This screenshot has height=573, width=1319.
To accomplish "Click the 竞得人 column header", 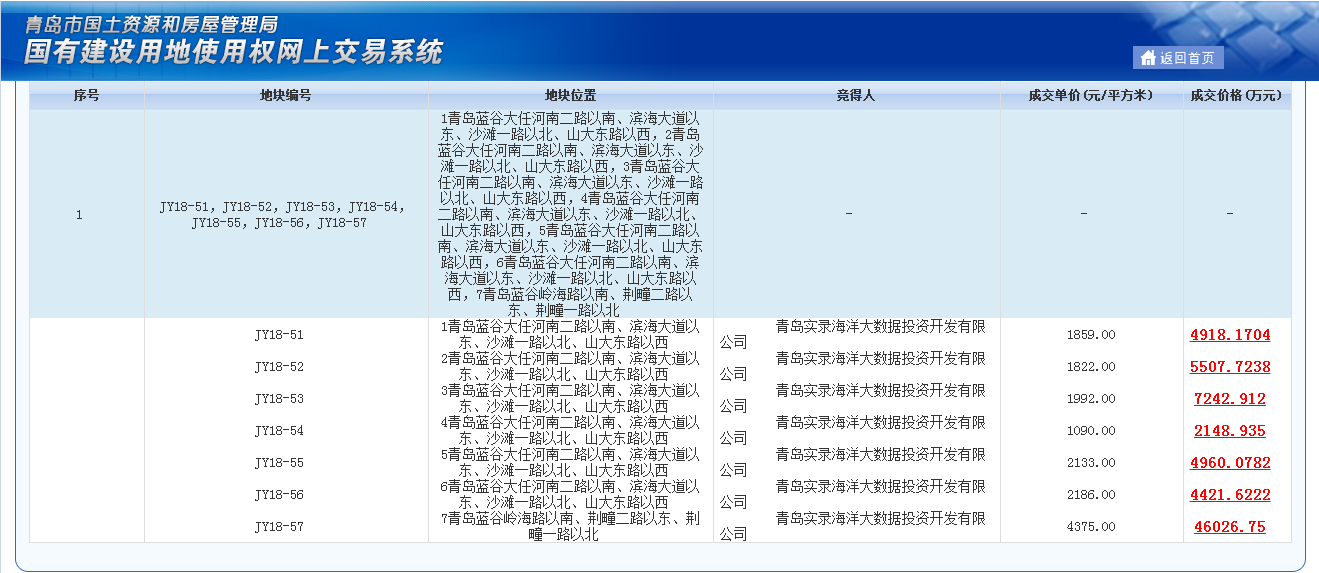I will 856,95.
